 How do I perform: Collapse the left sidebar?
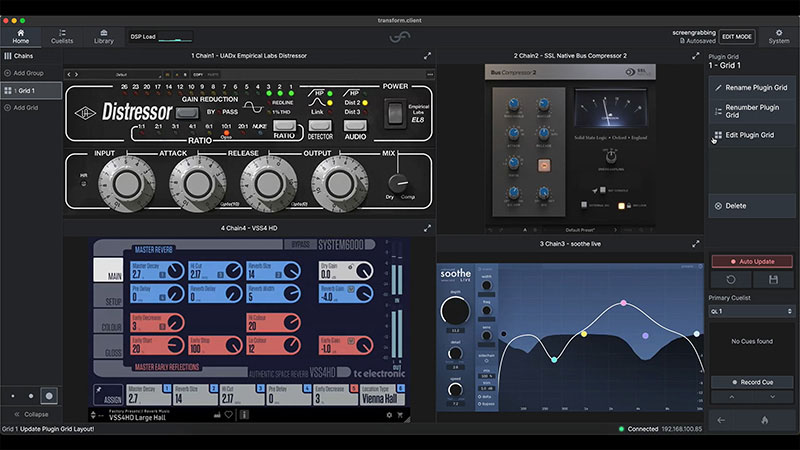tap(32, 414)
